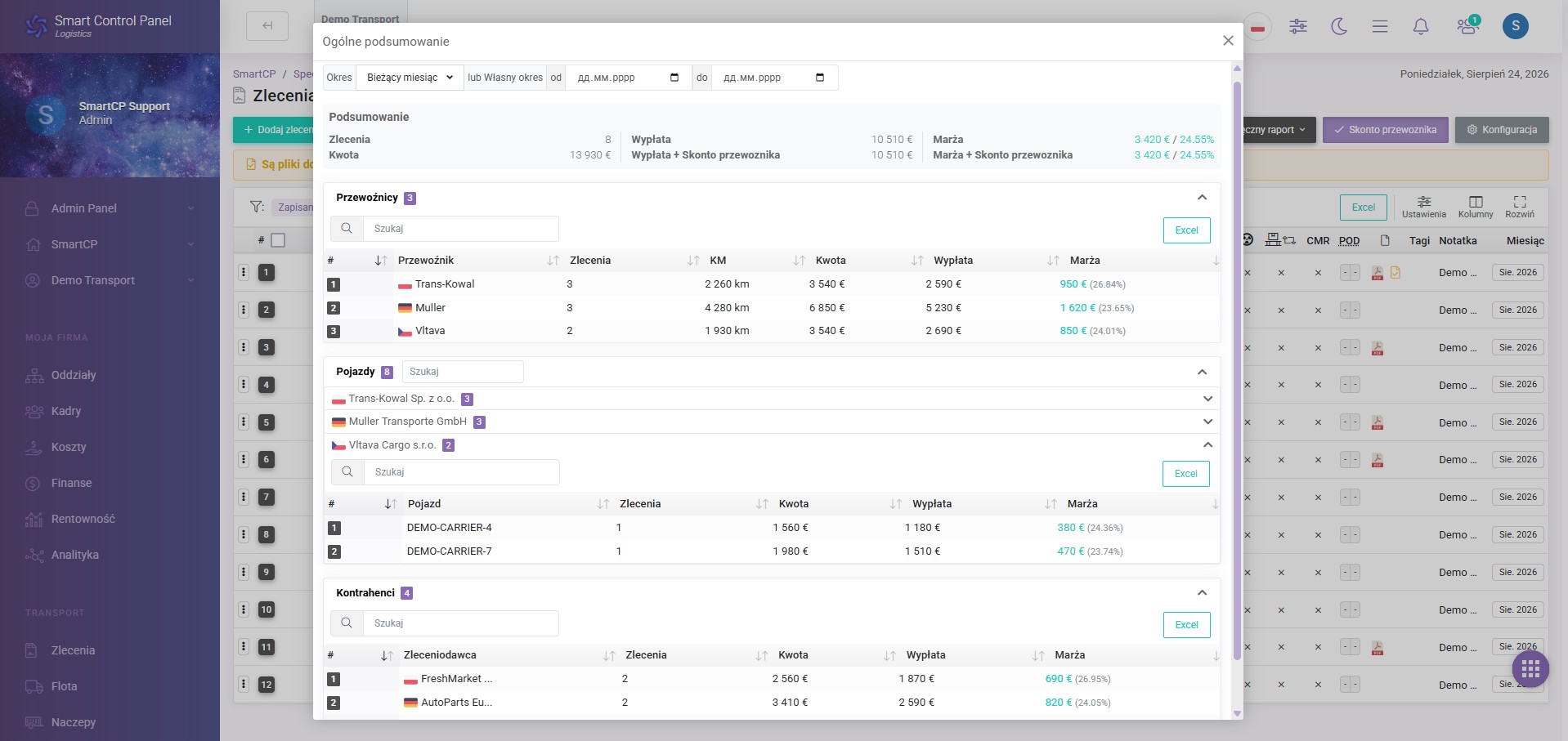Open the sliders settings icon in header

click(x=1298, y=26)
